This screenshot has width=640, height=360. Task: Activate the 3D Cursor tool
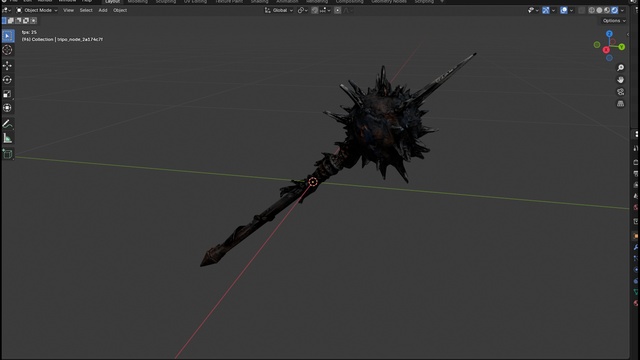pos(7,50)
